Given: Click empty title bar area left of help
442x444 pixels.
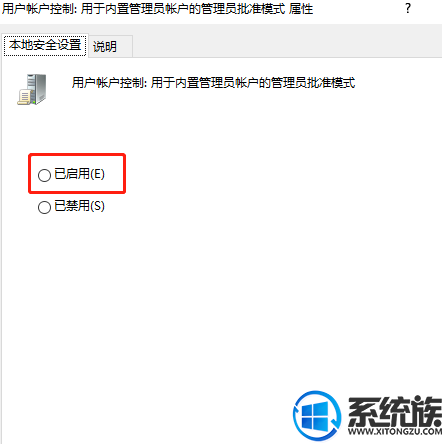Looking at the screenshot, I should [x=358, y=9].
